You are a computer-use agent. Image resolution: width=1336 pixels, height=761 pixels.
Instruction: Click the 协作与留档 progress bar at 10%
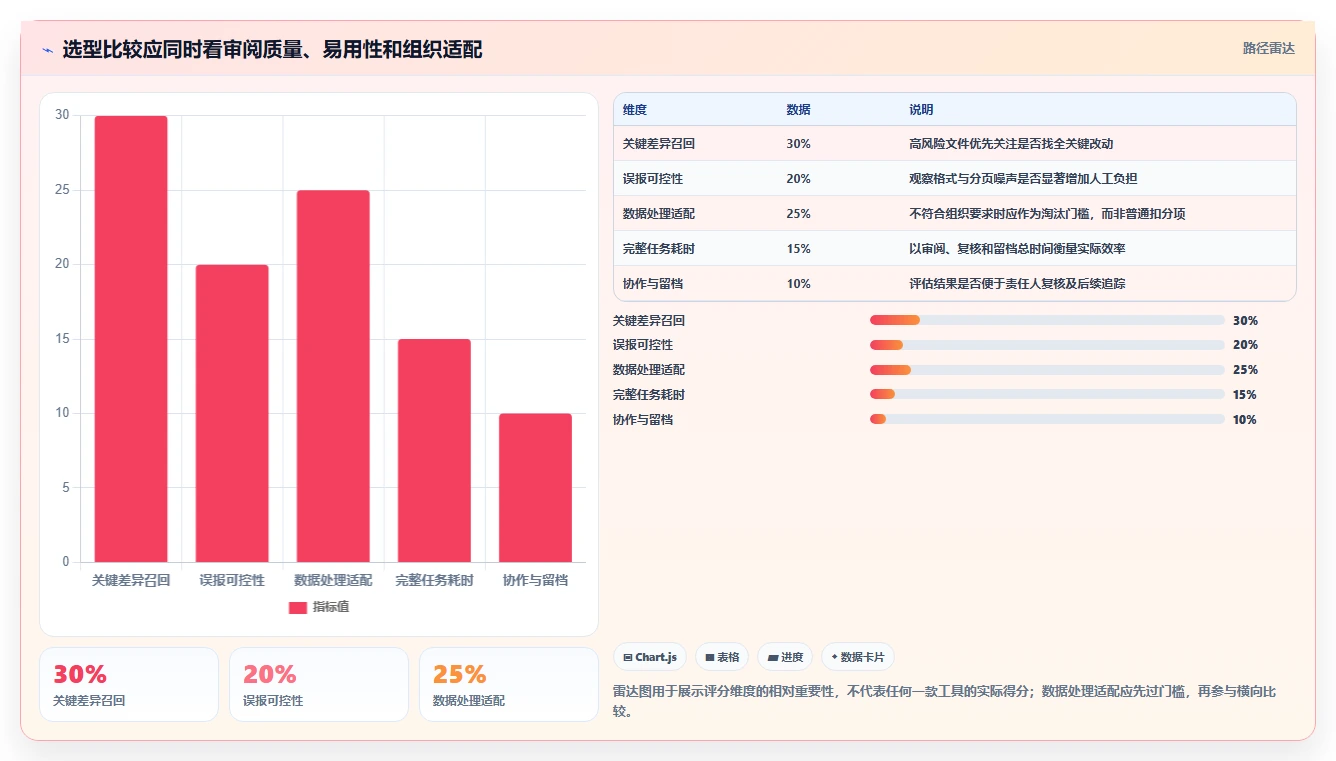(1047, 419)
